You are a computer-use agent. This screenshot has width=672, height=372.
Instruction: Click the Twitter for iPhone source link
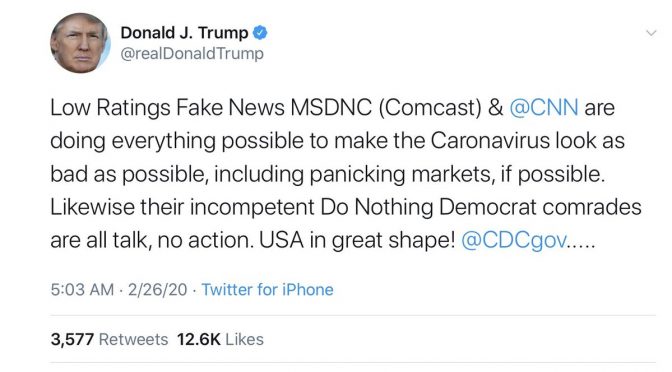267,290
